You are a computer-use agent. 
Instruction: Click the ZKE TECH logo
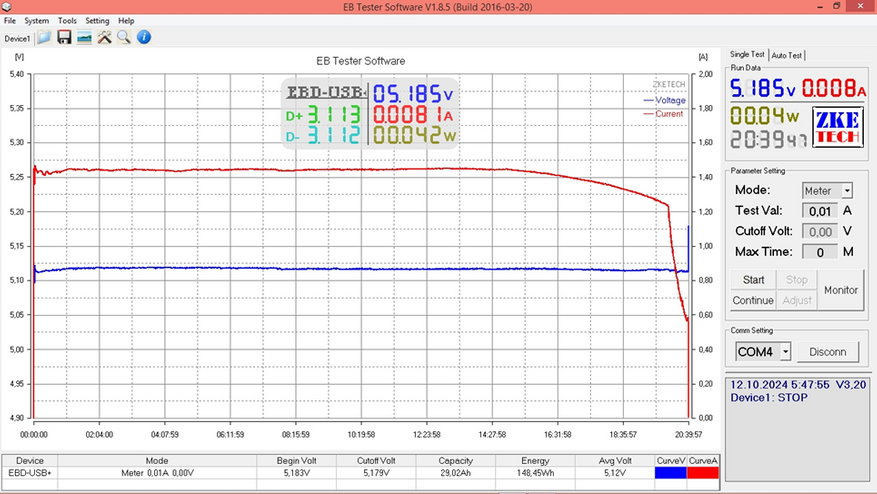click(x=837, y=127)
